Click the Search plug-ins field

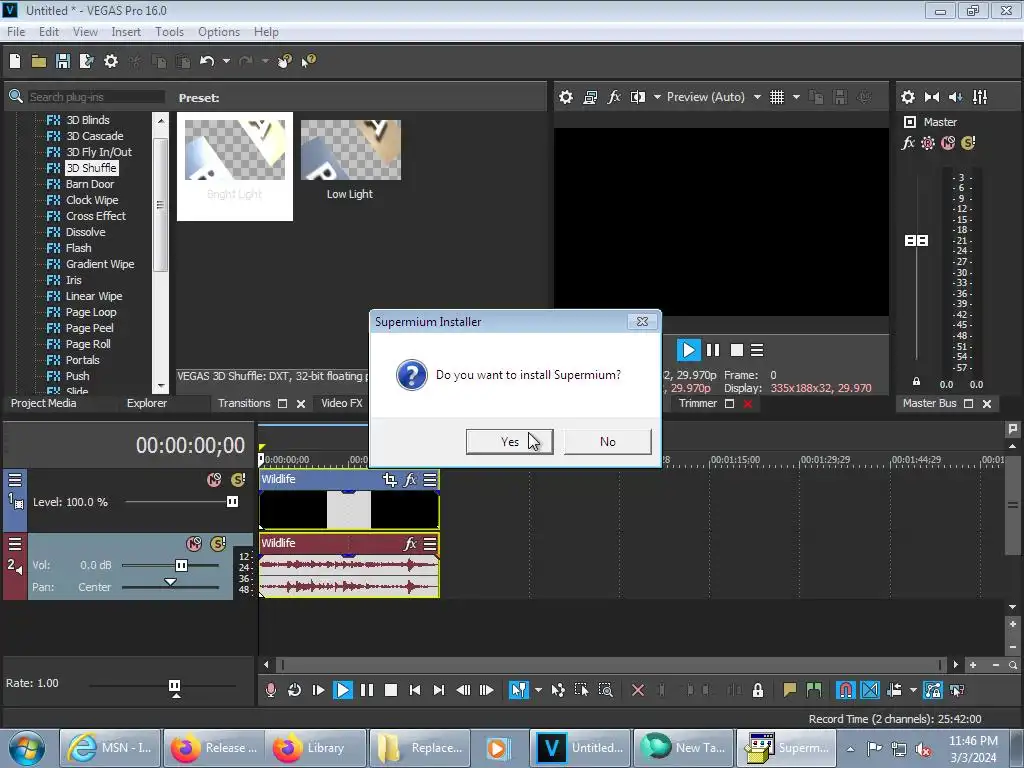96,97
